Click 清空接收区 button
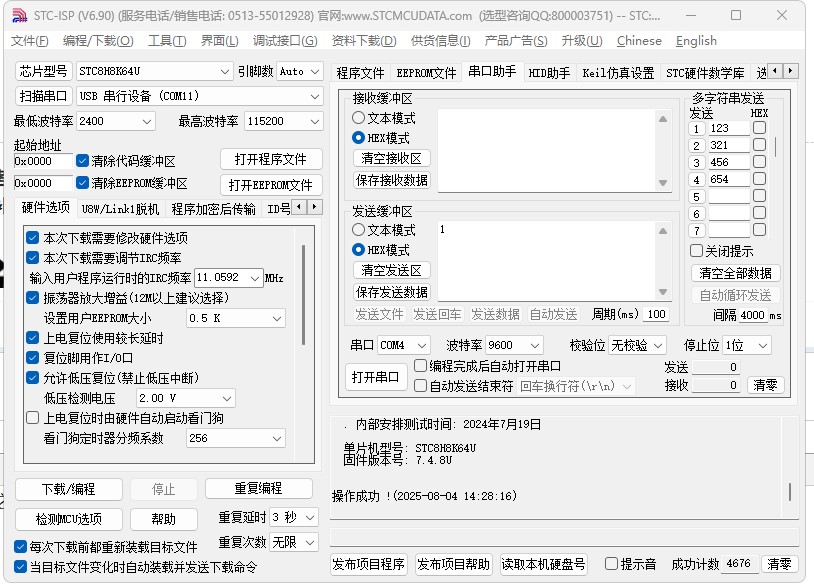 (x=391, y=158)
